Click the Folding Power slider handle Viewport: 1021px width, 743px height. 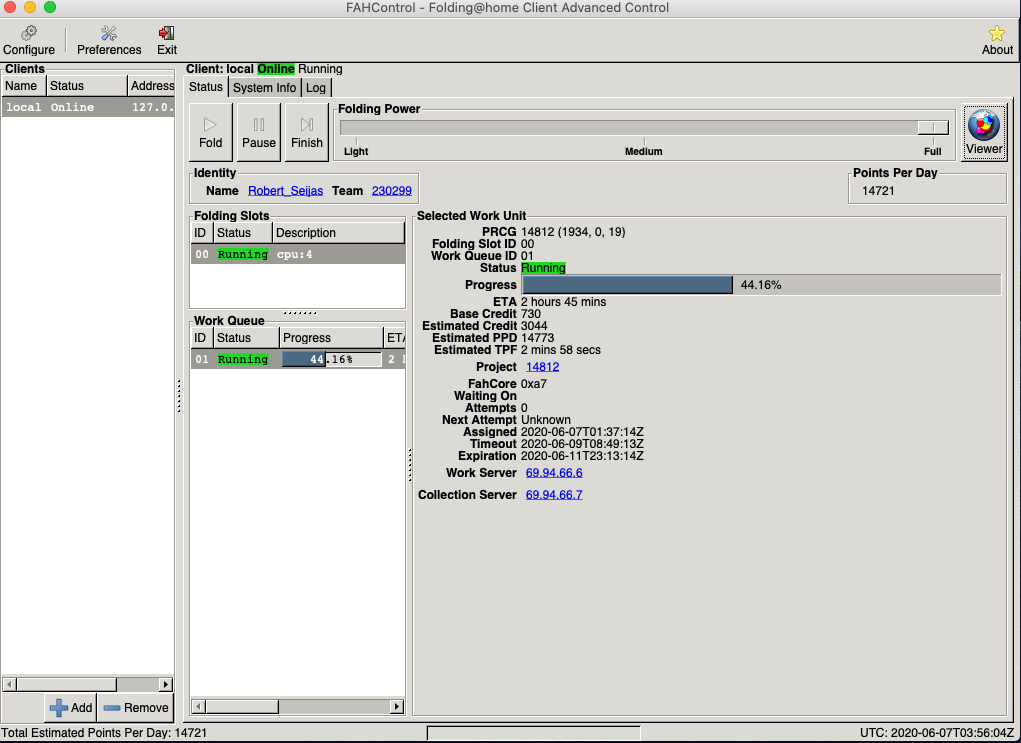coord(933,127)
